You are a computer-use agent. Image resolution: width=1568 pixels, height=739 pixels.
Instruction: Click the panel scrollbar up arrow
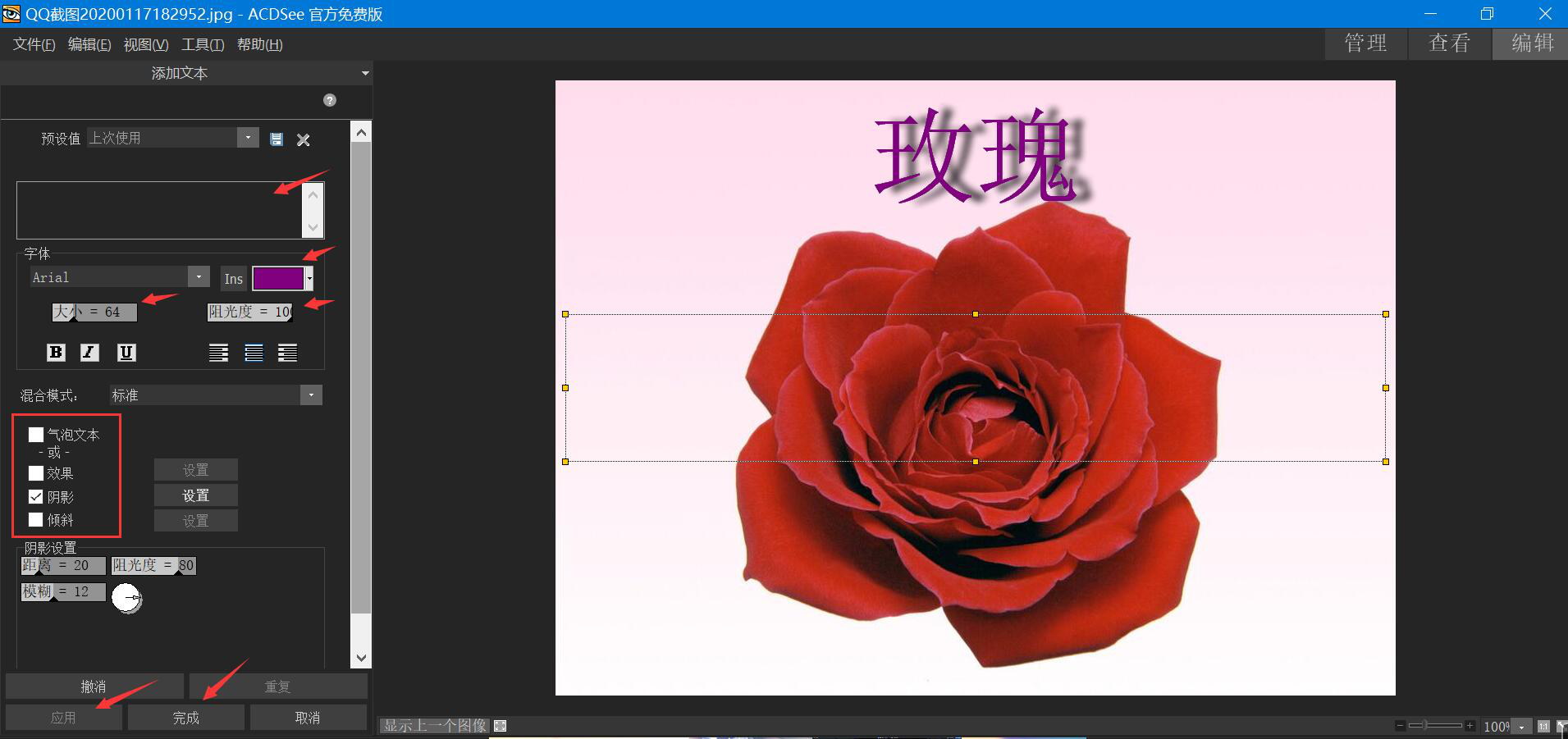click(x=361, y=132)
